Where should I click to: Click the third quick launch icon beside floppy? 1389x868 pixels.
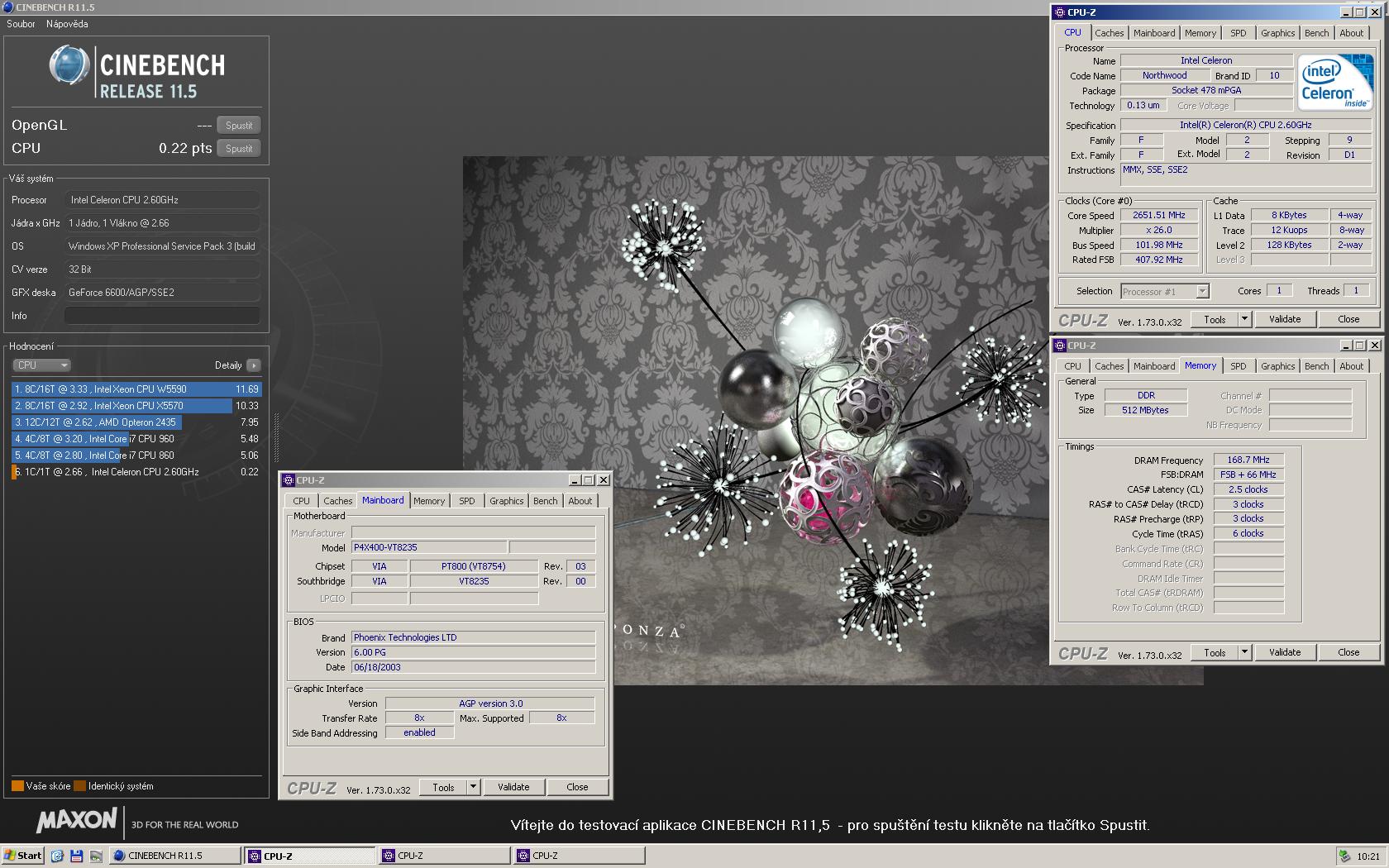tap(96, 856)
